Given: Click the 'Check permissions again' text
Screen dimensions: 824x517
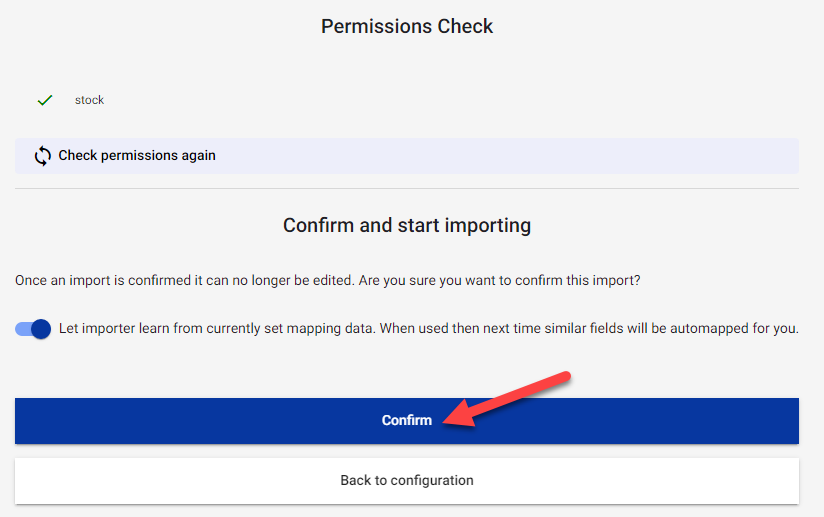Looking at the screenshot, I should [x=137, y=156].
